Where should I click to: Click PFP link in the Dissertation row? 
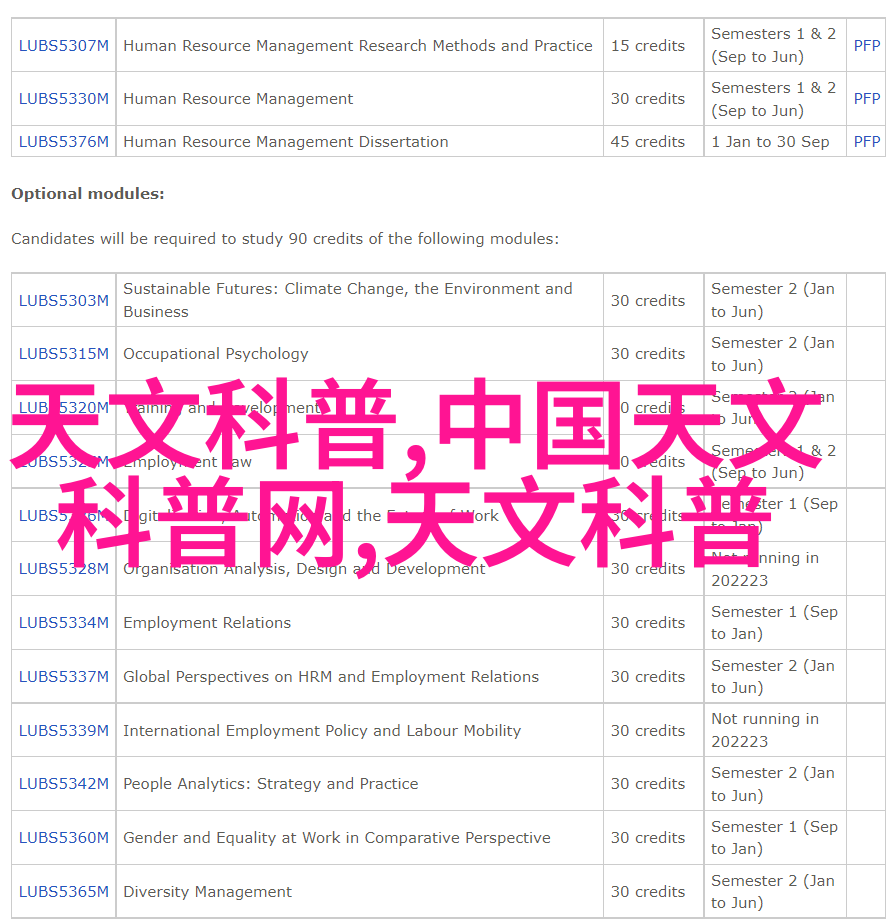tap(866, 142)
